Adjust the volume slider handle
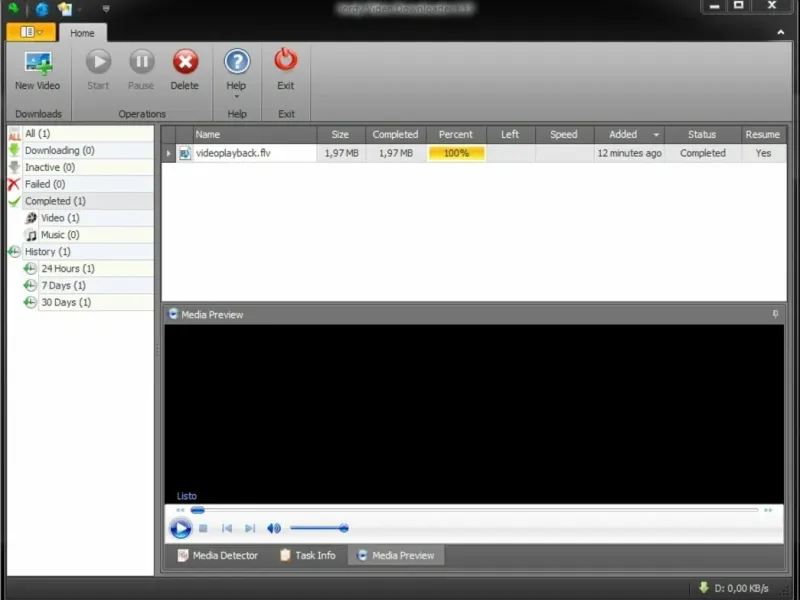 click(x=344, y=528)
